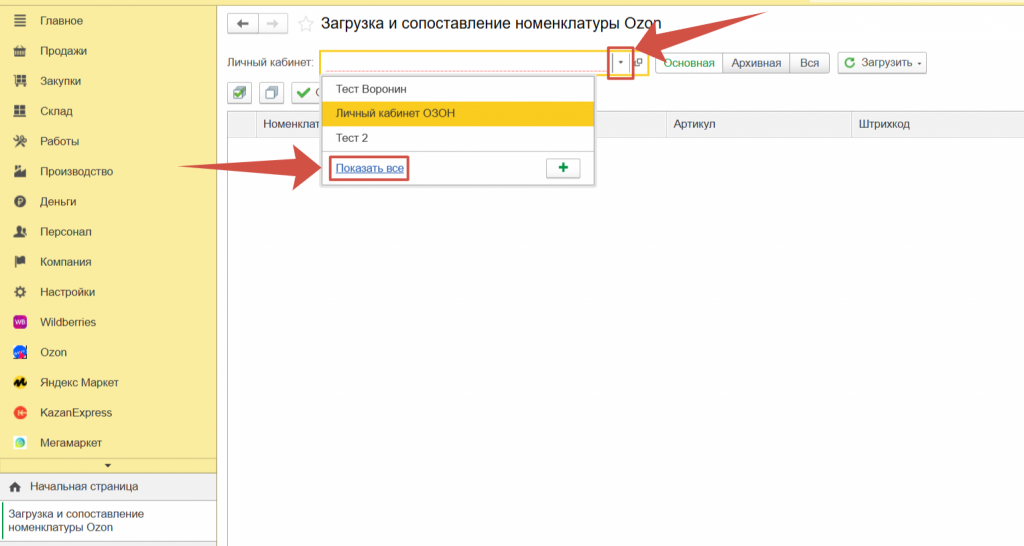The width and height of the screenshot is (1024, 546).
Task: Click the check all rows button
Action: tap(240, 93)
